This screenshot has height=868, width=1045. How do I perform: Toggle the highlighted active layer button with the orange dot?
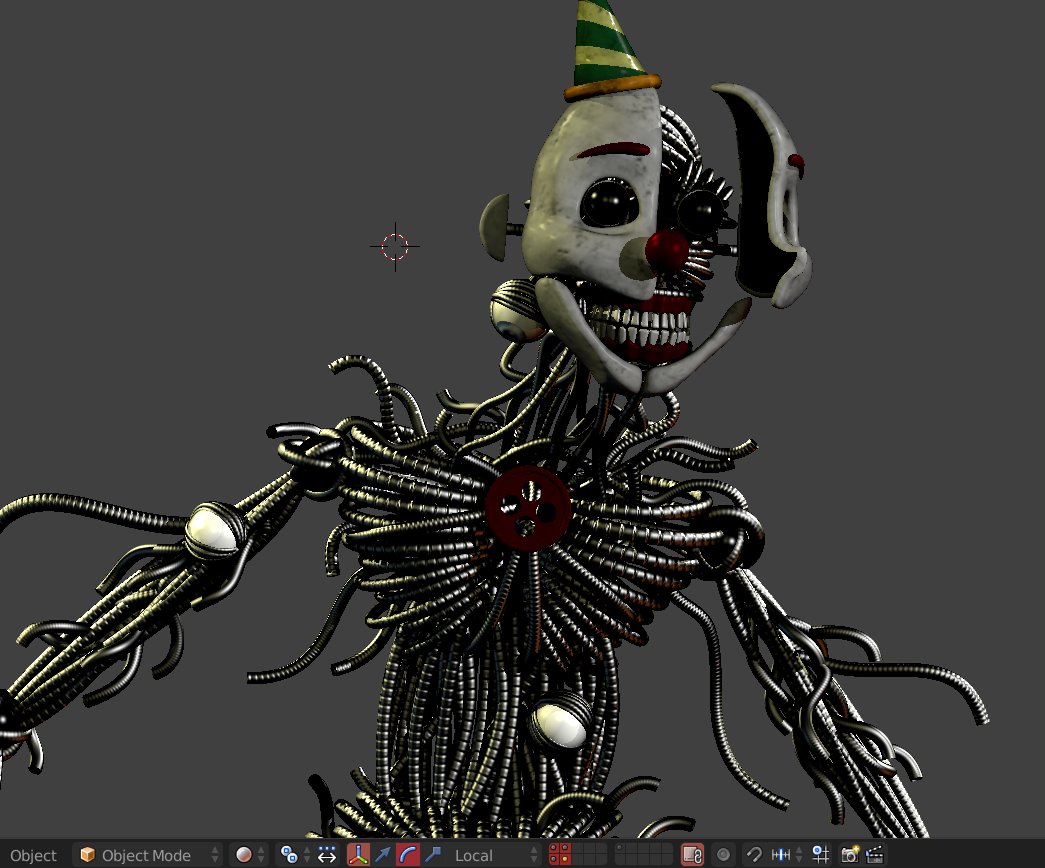tap(564, 860)
